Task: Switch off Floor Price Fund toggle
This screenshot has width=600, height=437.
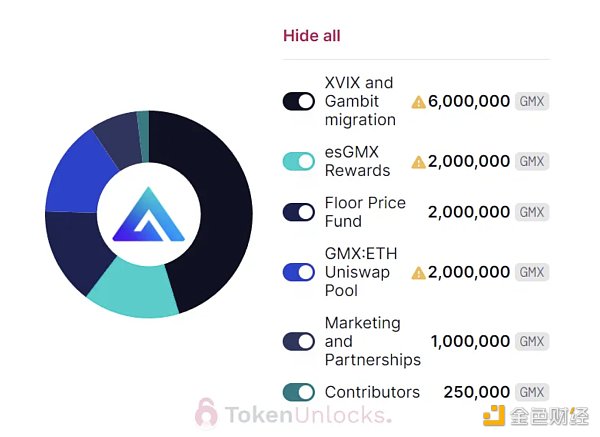Action: (x=299, y=212)
